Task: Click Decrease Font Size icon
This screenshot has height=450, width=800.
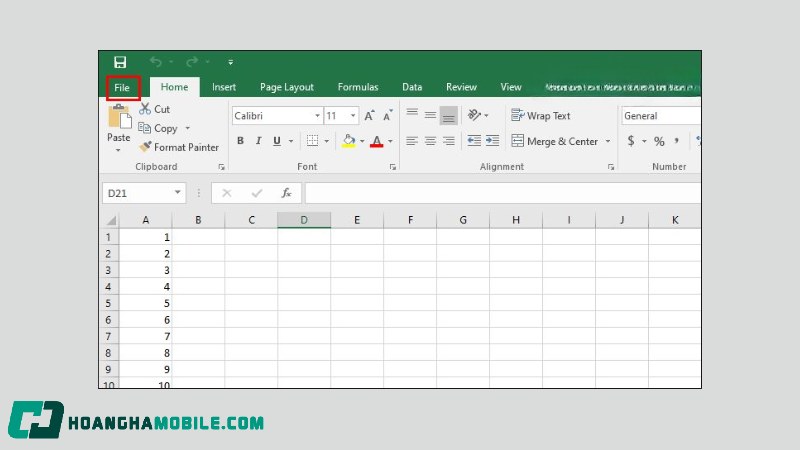Action: coord(388,115)
